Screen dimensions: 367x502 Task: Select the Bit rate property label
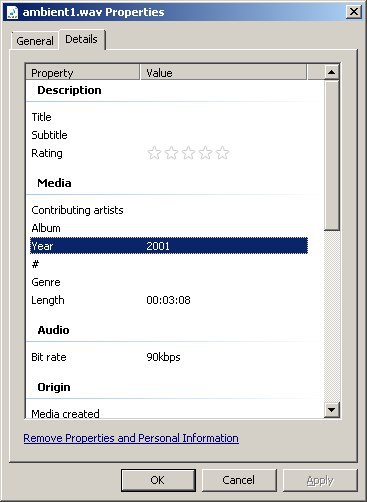(x=49, y=357)
